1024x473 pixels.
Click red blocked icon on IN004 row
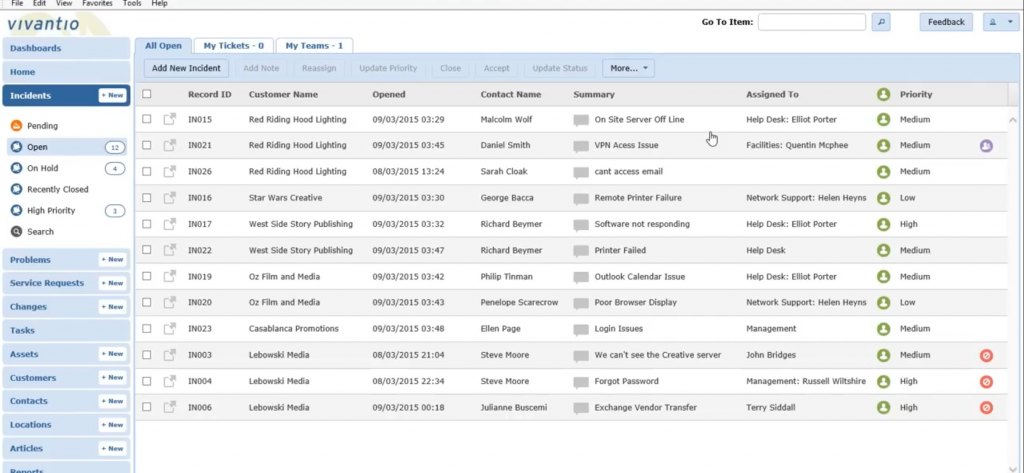point(986,382)
